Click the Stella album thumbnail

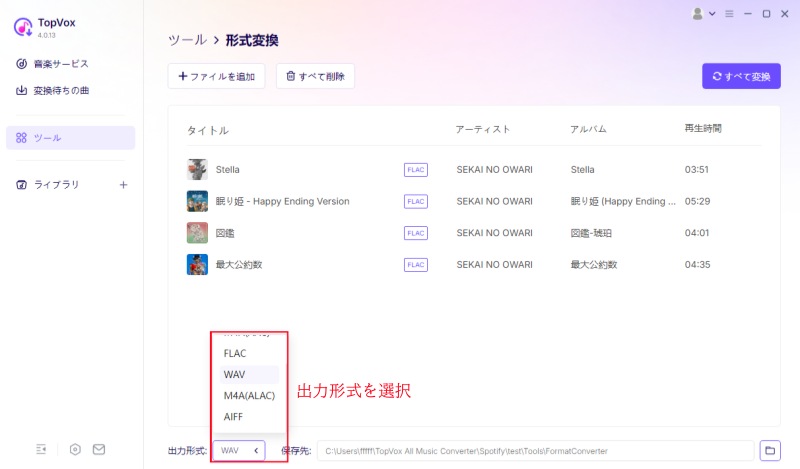197,169
